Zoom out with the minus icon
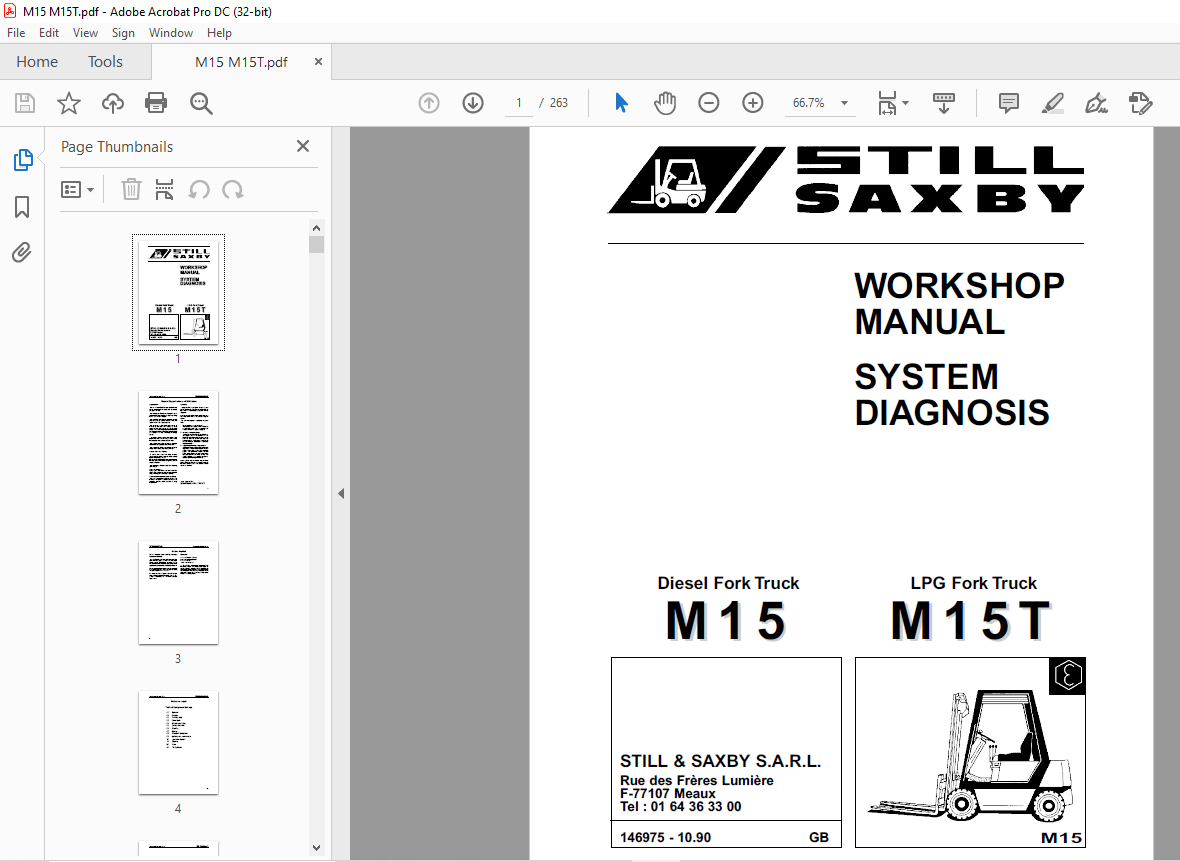The width and height of the screenshot is (1180, 862). [708, 103]
